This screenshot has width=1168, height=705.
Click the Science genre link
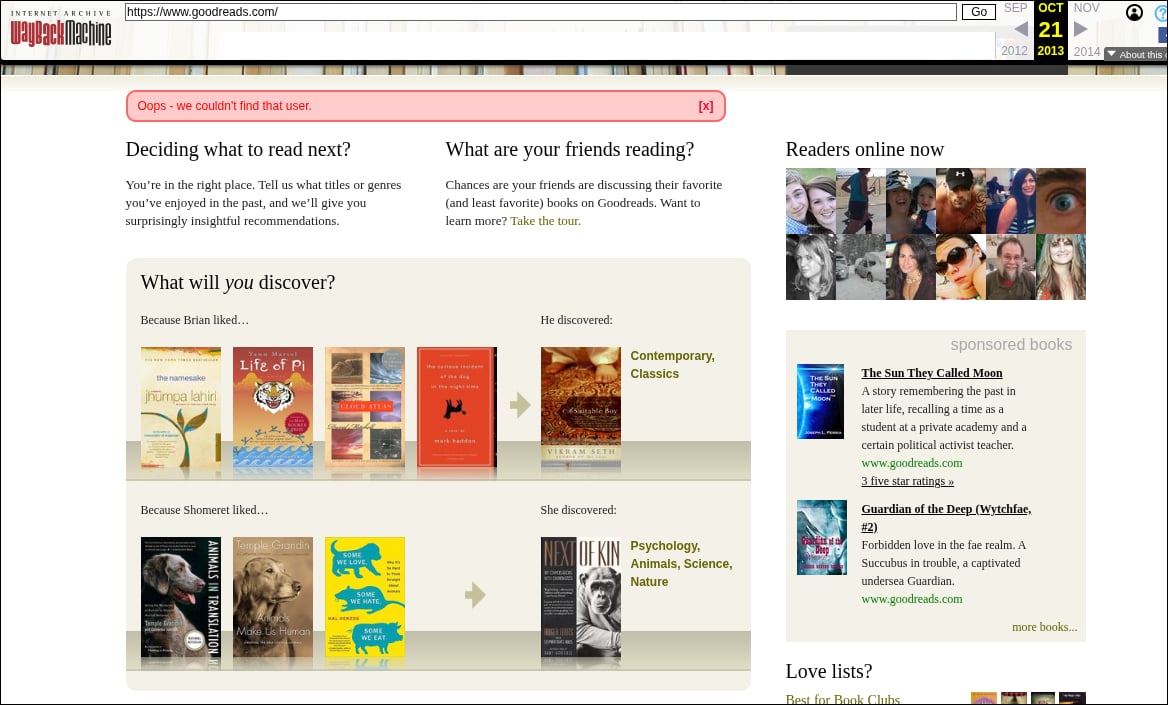(x=708, y=563)
